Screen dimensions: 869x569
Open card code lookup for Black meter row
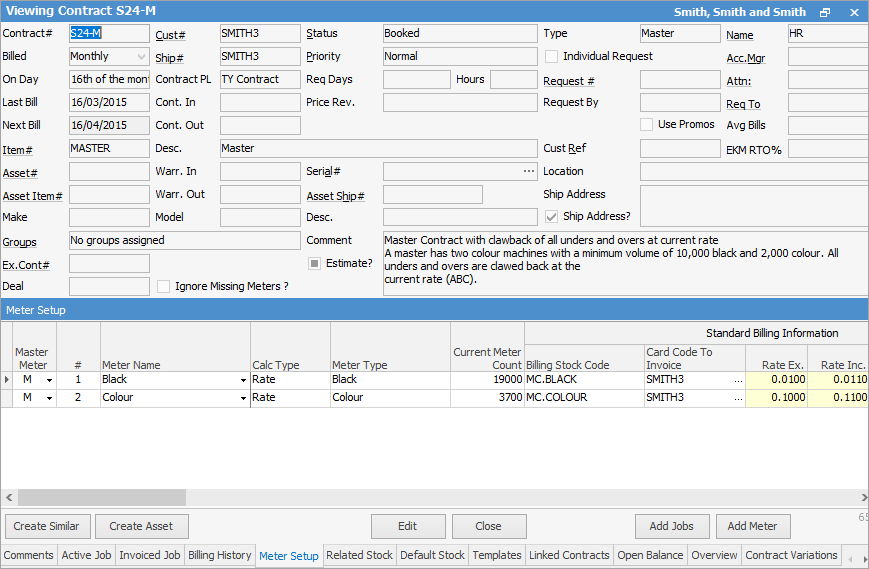pos(738,380)
